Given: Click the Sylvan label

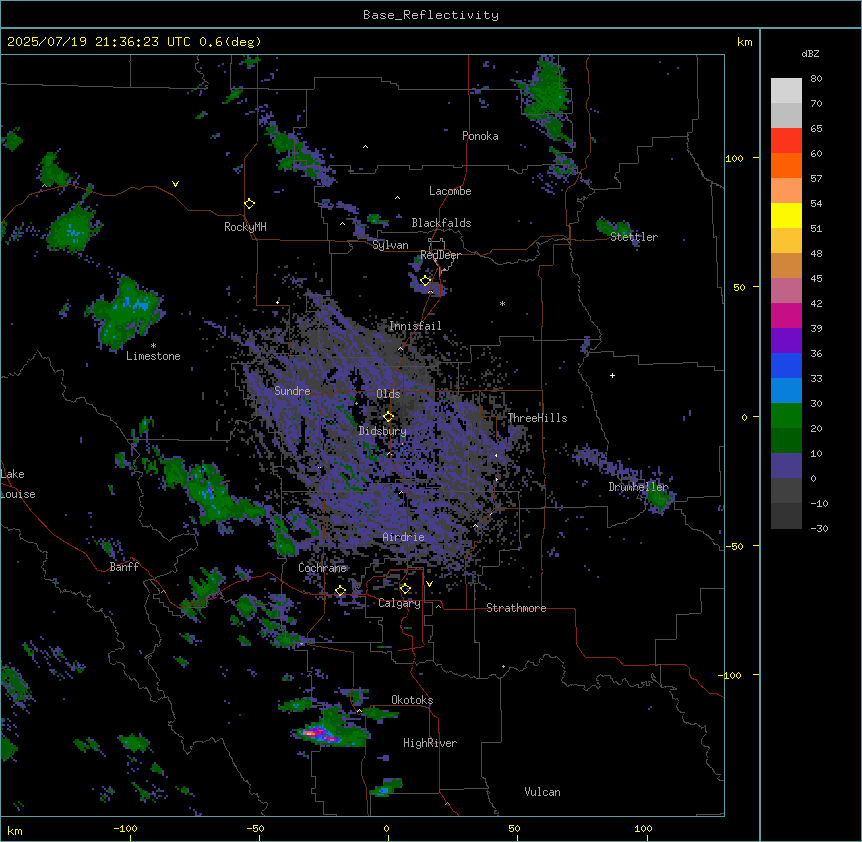Looking at the screenshot, I should [x=390, y=245].
